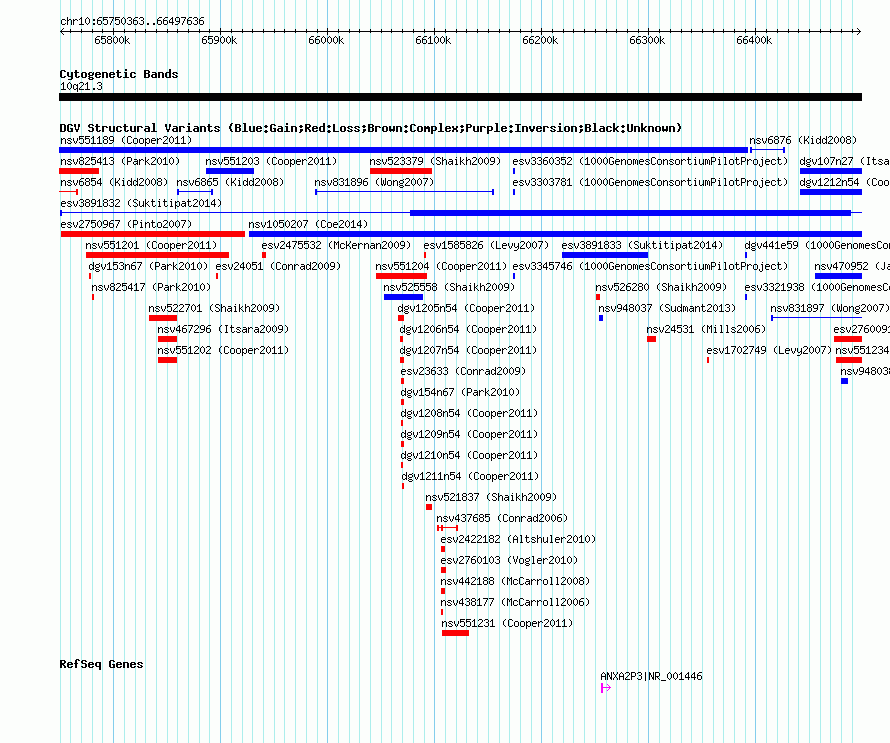Click the DGV Structural Variants track title
This screenshot has width=890, height=743.
(371, 128)
